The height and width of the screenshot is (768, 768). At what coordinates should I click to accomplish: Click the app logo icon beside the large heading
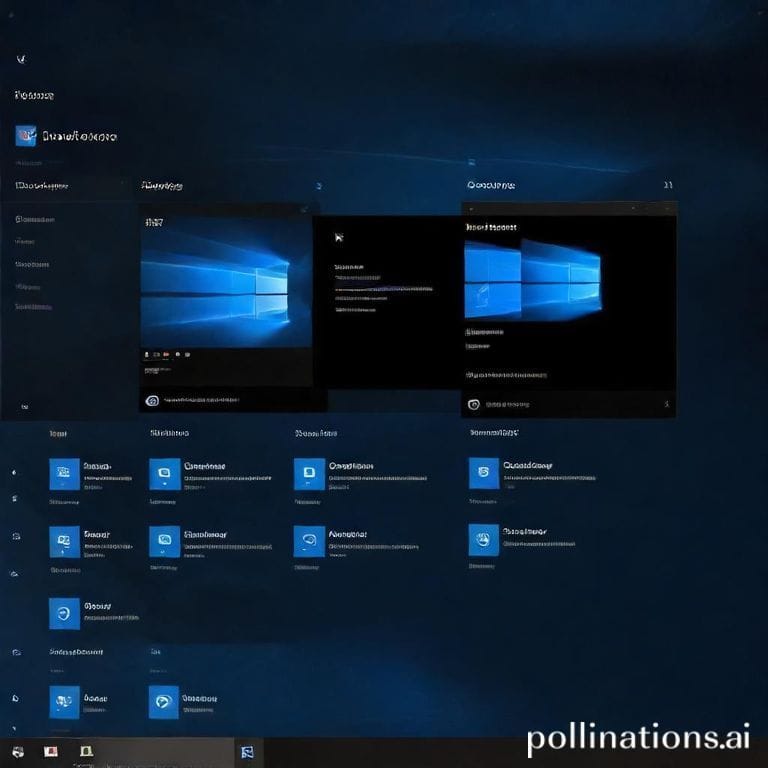pos(25,136)
